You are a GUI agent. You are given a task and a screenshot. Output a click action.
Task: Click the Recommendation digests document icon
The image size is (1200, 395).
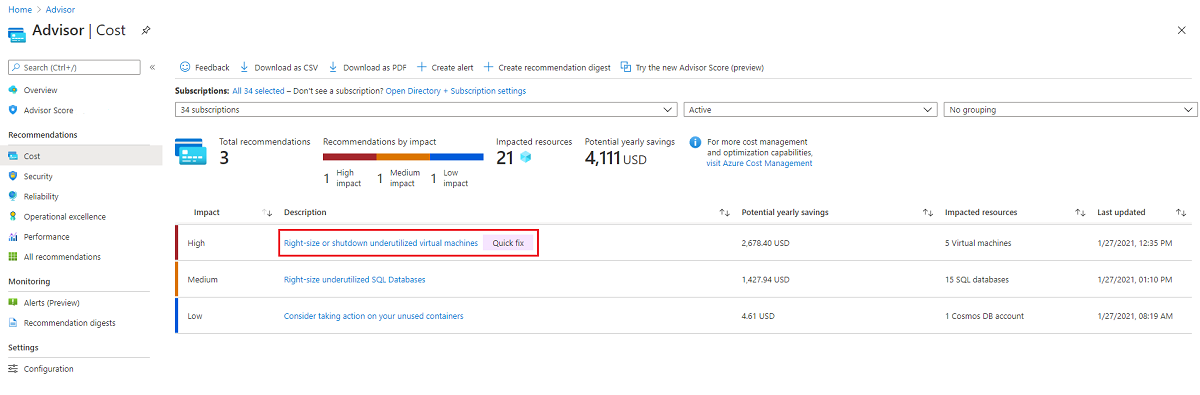point(13,323)
